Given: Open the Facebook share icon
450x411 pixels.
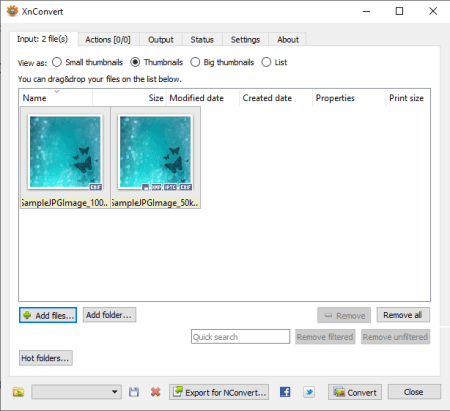Looking at the screenshot, I should [285, 392].
